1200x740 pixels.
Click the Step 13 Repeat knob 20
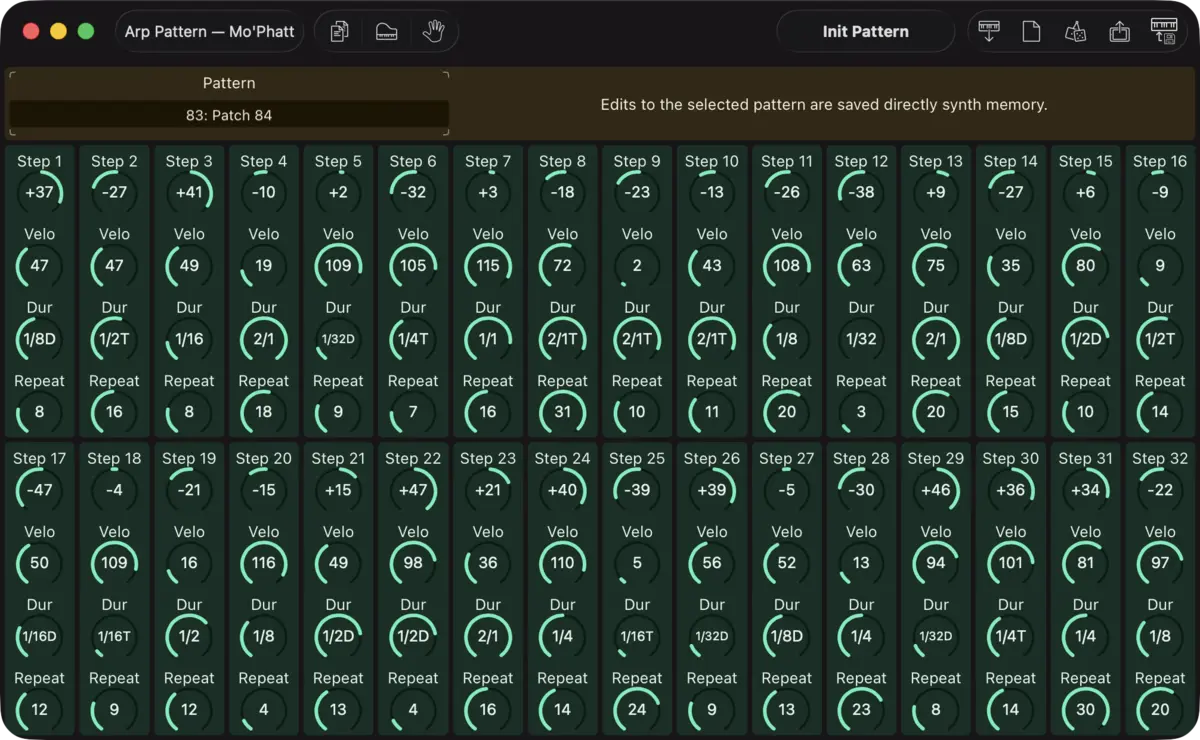pos(936,412)
